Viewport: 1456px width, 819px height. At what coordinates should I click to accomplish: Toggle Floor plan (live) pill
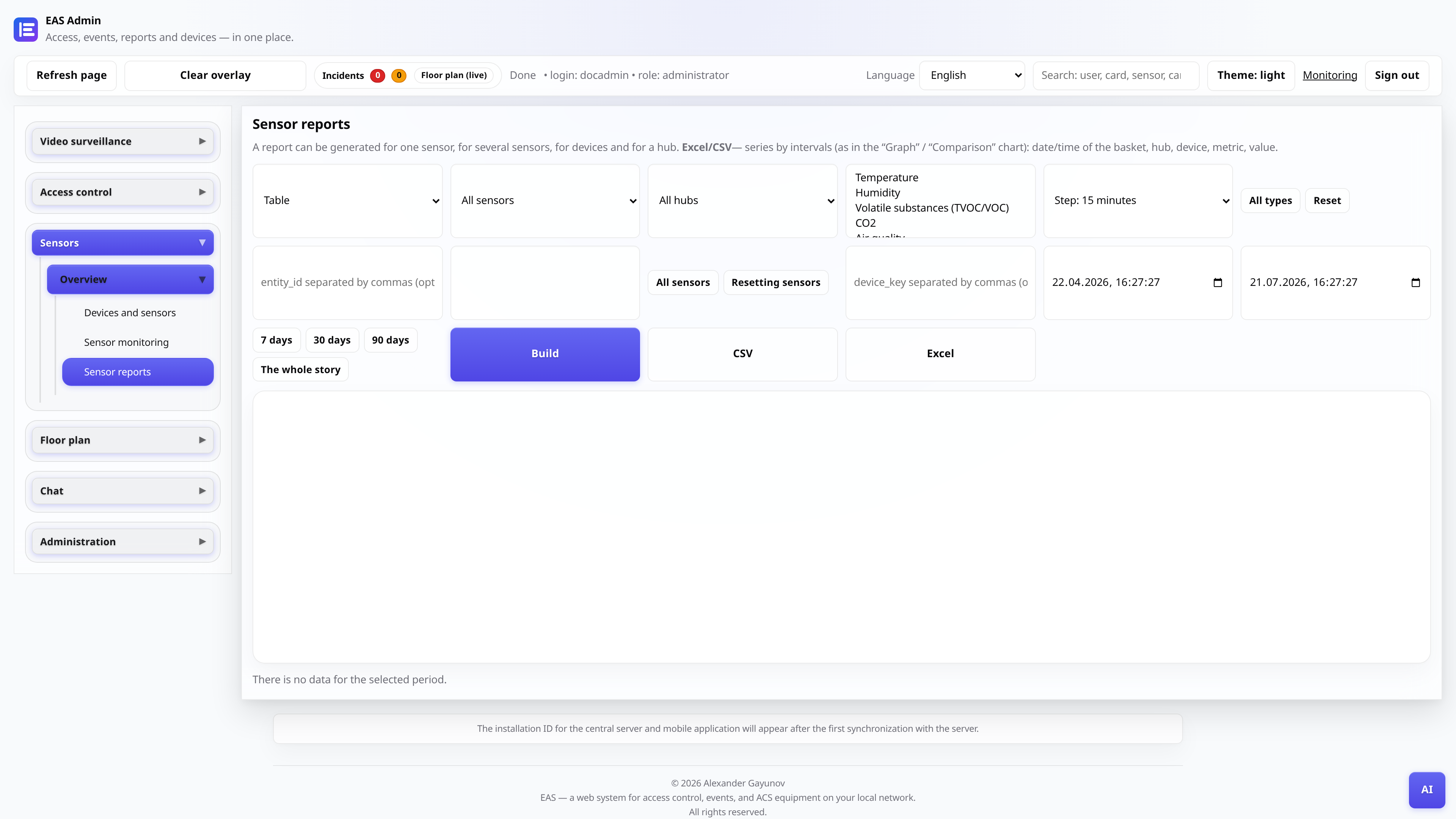(x=454, y=75)
